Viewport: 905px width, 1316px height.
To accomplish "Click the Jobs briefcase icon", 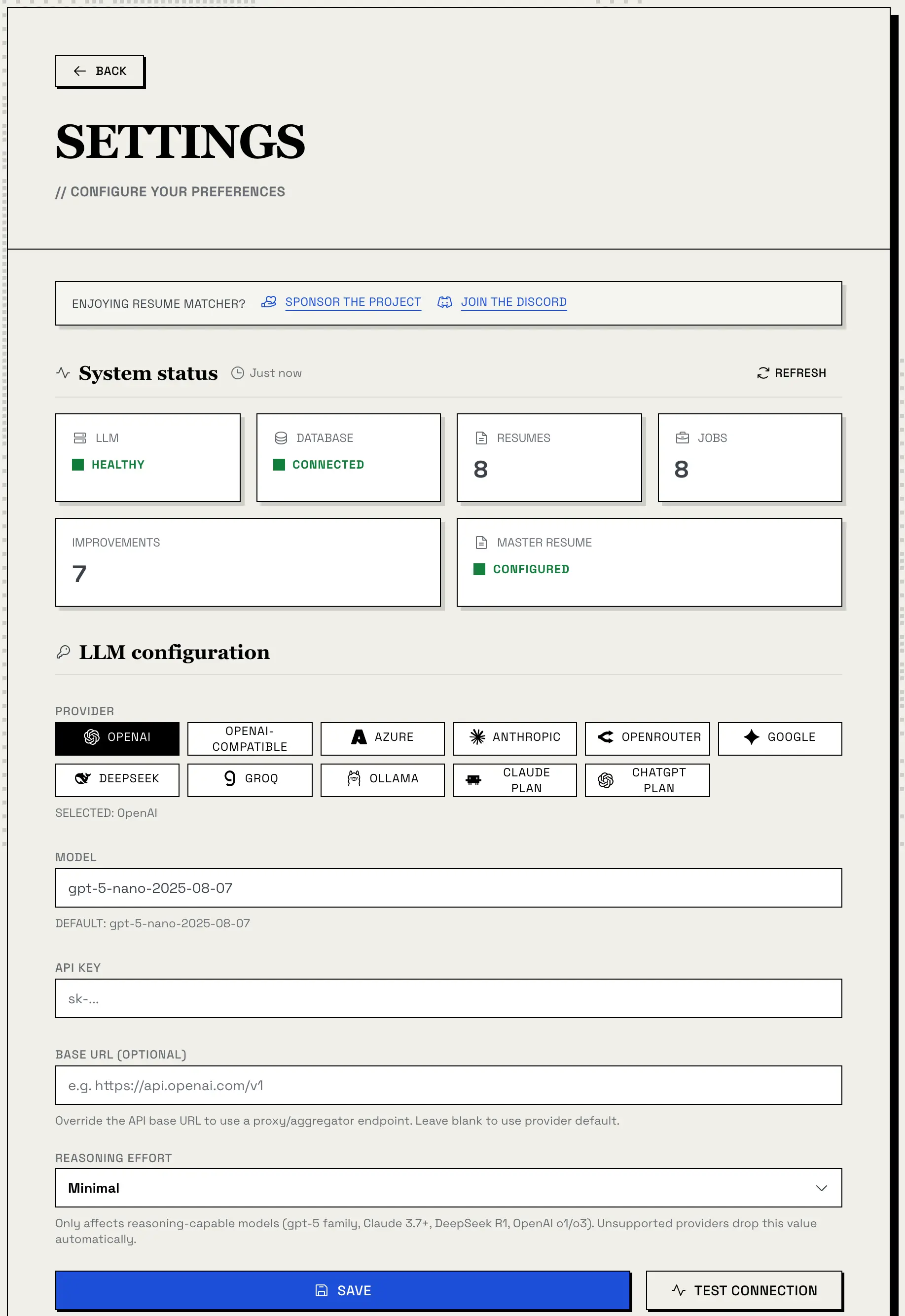I will coord(683,438).
